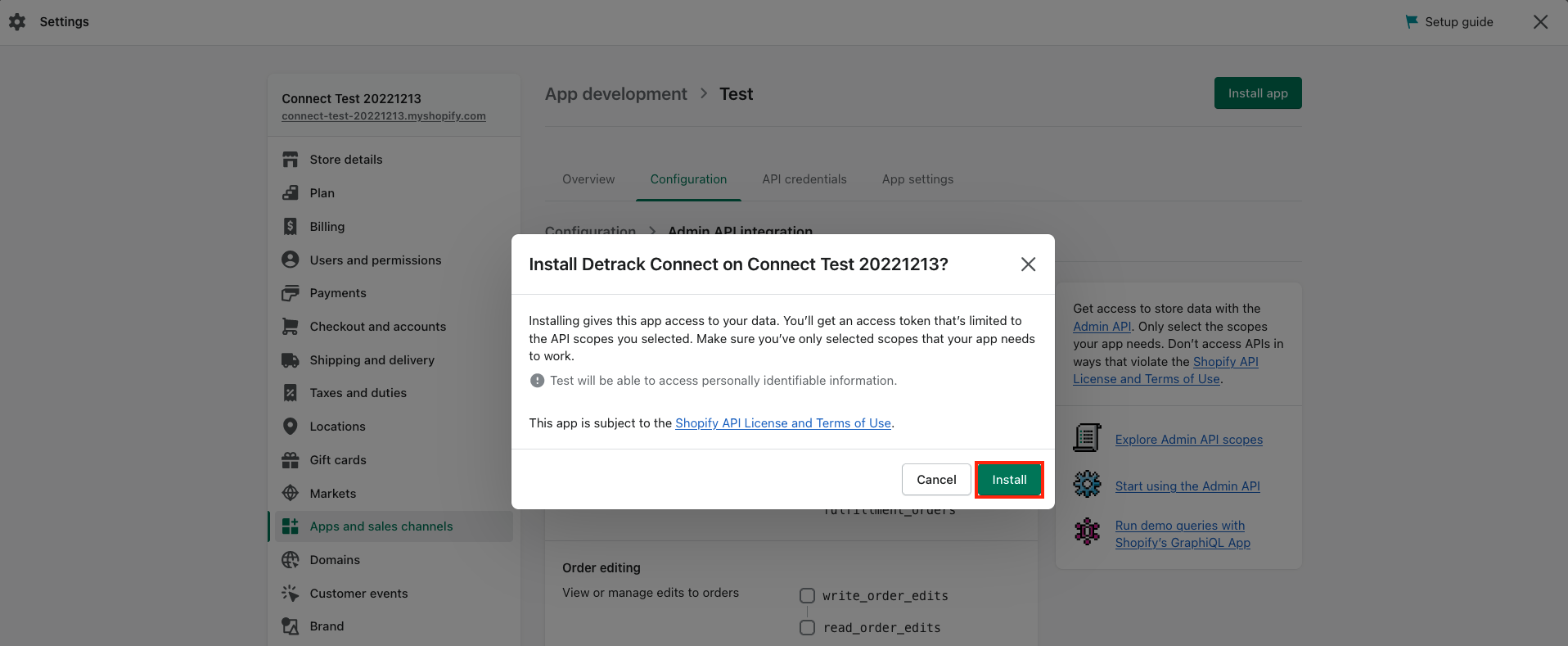Click the Gift cards icon
This screenshot has width=1568, height=646.
(x=291, y=460)
